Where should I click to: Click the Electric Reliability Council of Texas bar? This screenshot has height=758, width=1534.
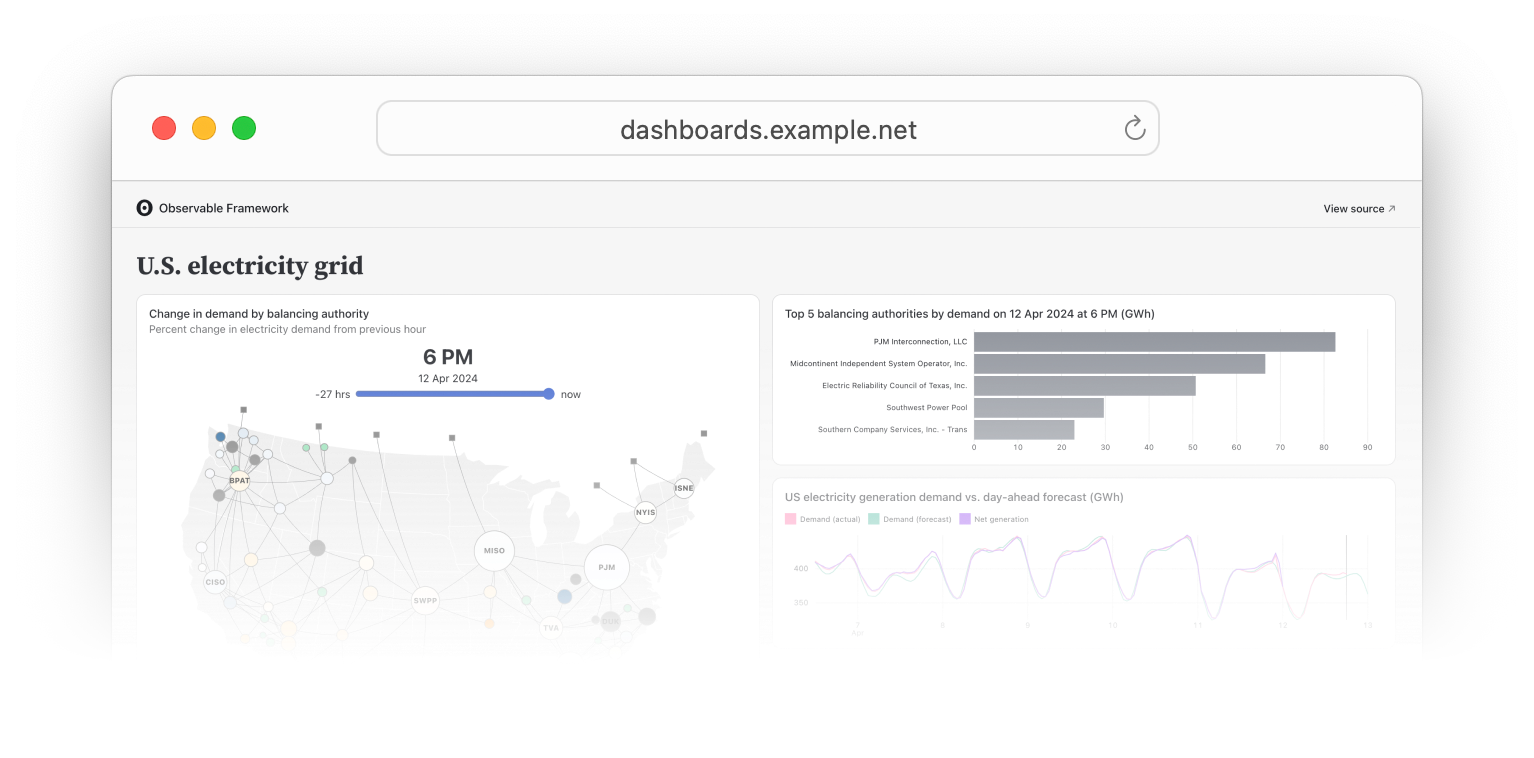point(1085,385)
